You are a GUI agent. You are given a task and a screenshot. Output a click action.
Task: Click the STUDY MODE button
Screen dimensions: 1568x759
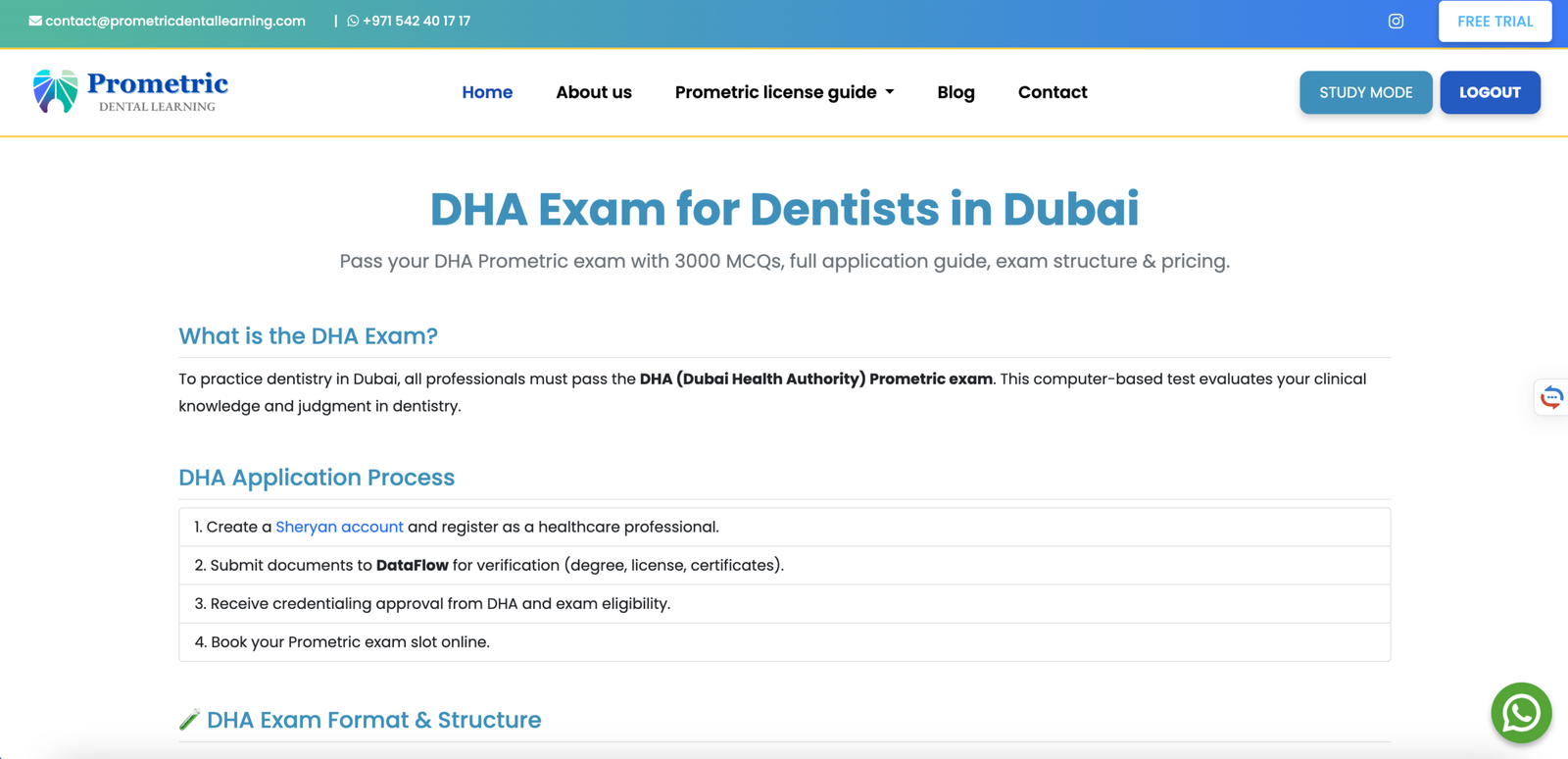(1365, 92)
